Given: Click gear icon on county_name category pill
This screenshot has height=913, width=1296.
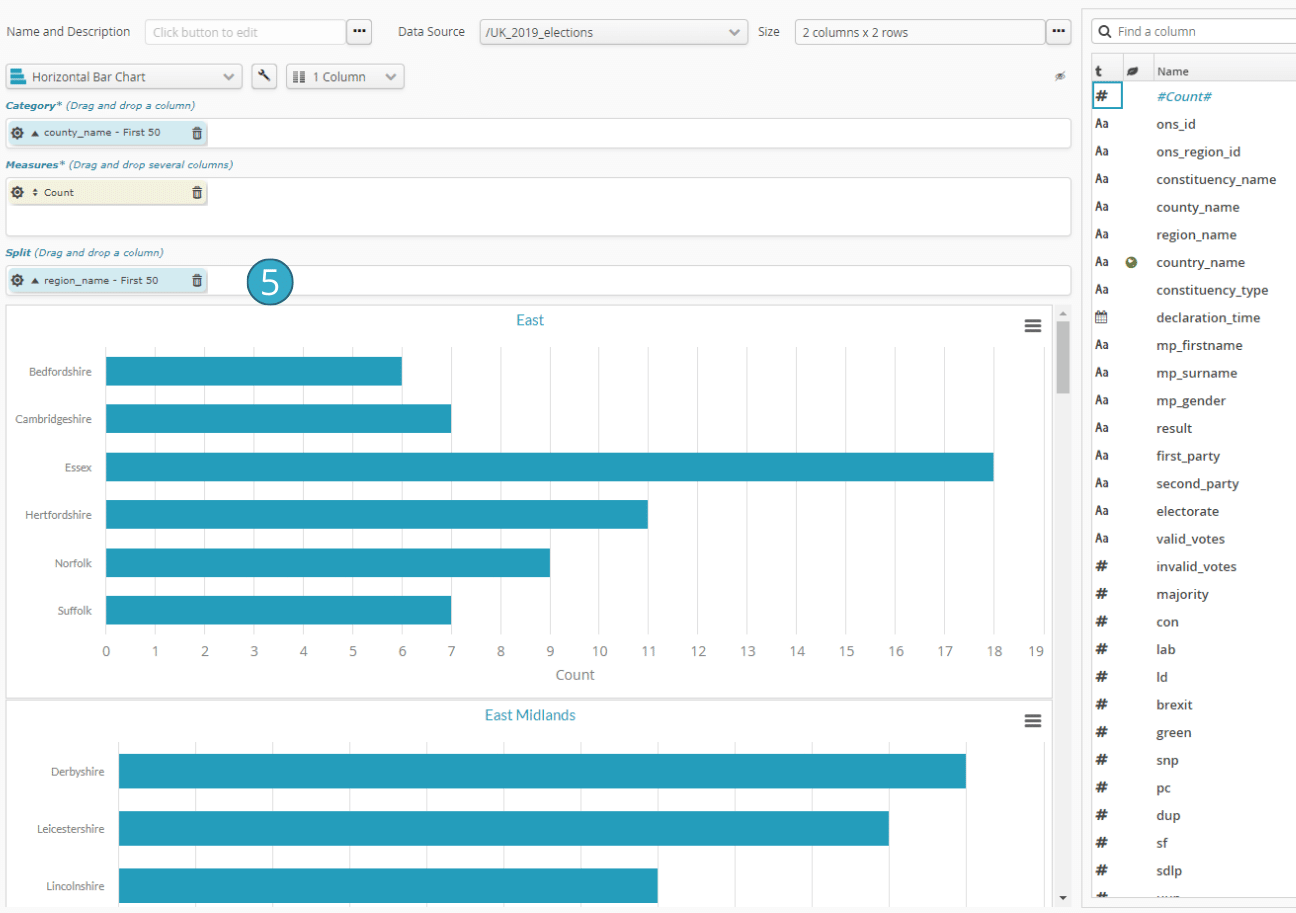Looking at the screenshot, I should (x=17, y=133).
